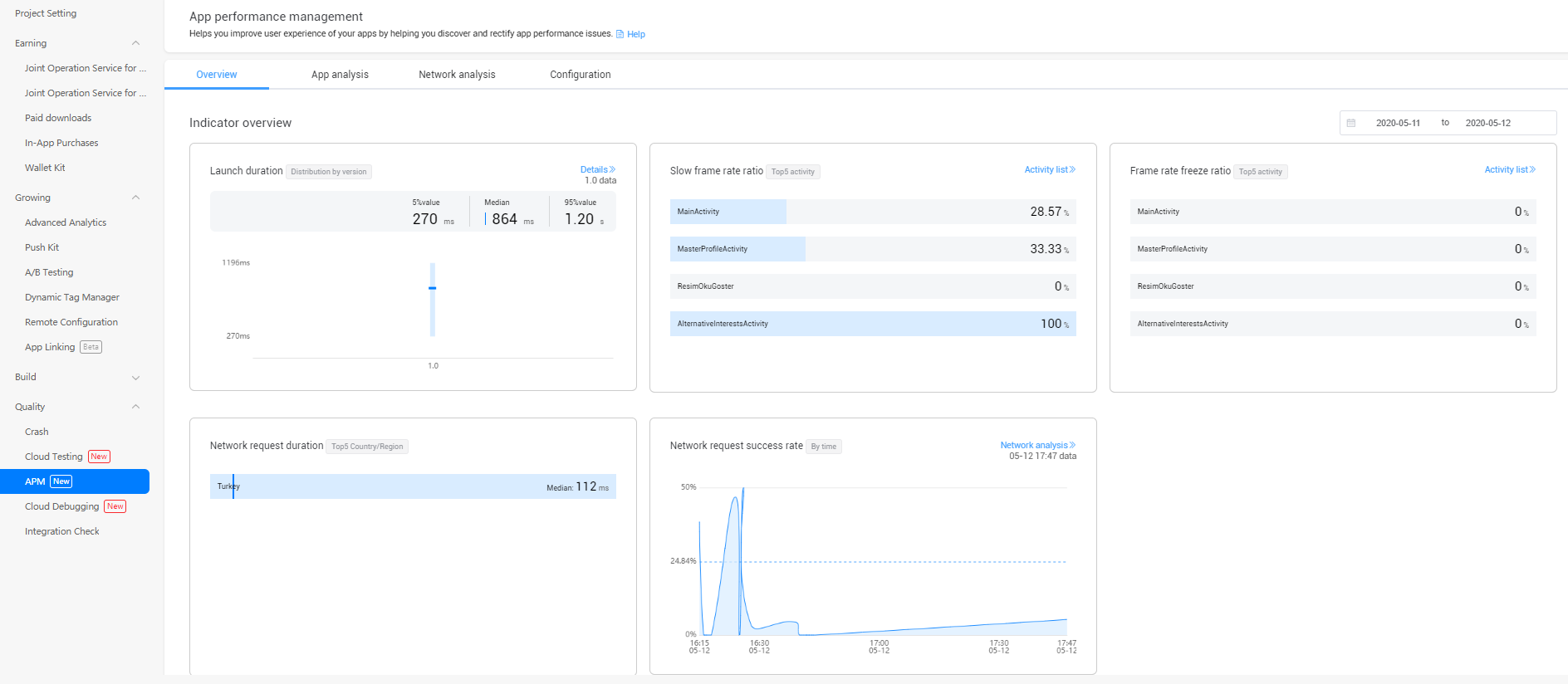Open Wallet Kit

click(45, 168)
